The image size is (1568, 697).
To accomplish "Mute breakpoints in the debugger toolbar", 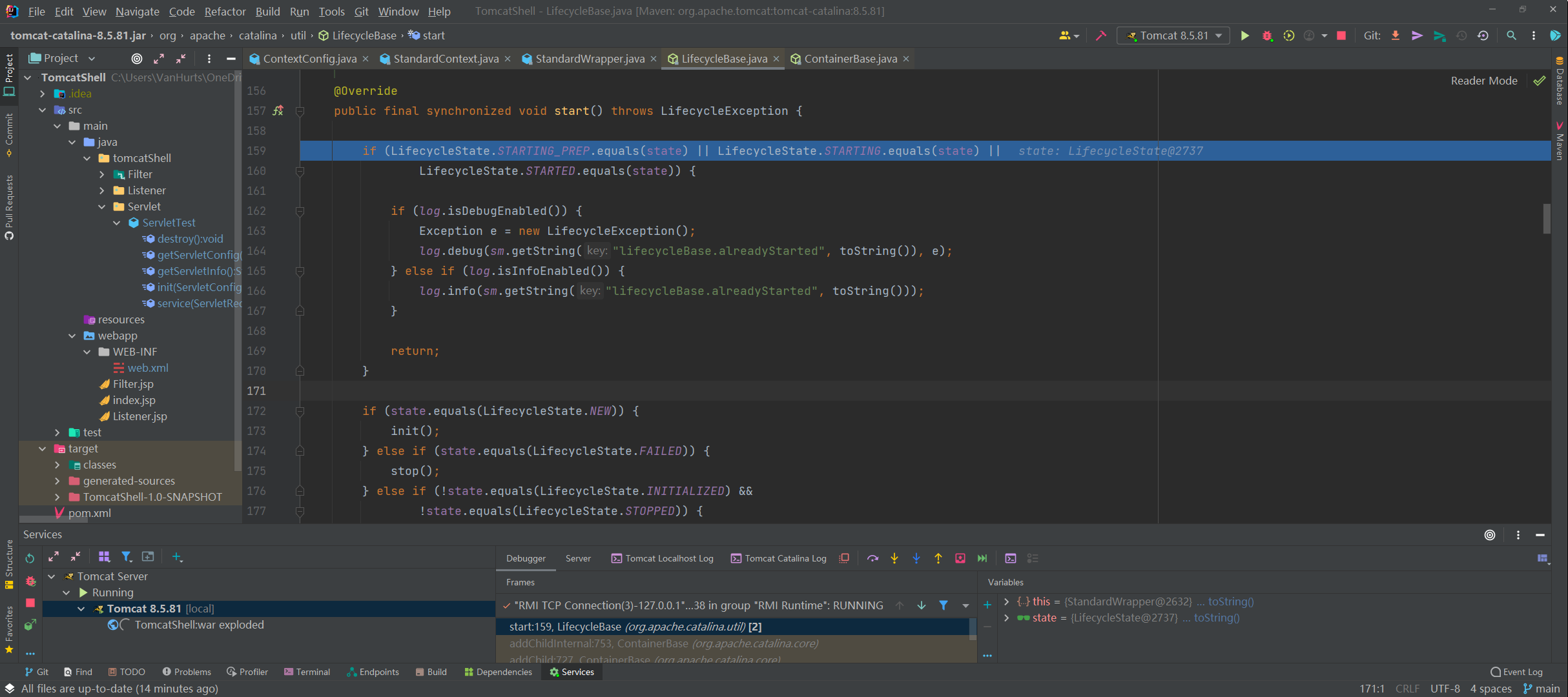I will coord(844,559).
